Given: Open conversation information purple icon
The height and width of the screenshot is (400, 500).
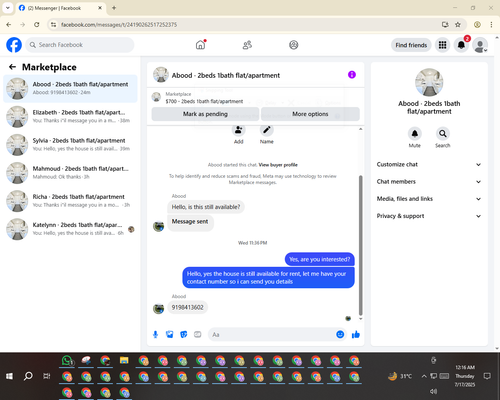Looking at the screenshot, I should pyautogui.click(x=352, y=75).
